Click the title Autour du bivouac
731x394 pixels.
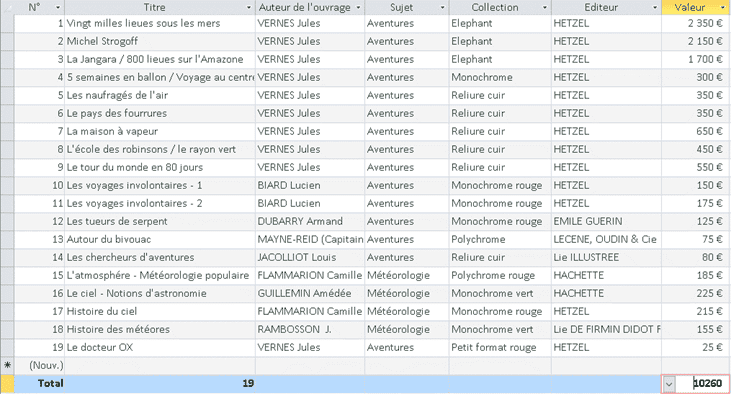pyautogui.click(x=109, y=239)
